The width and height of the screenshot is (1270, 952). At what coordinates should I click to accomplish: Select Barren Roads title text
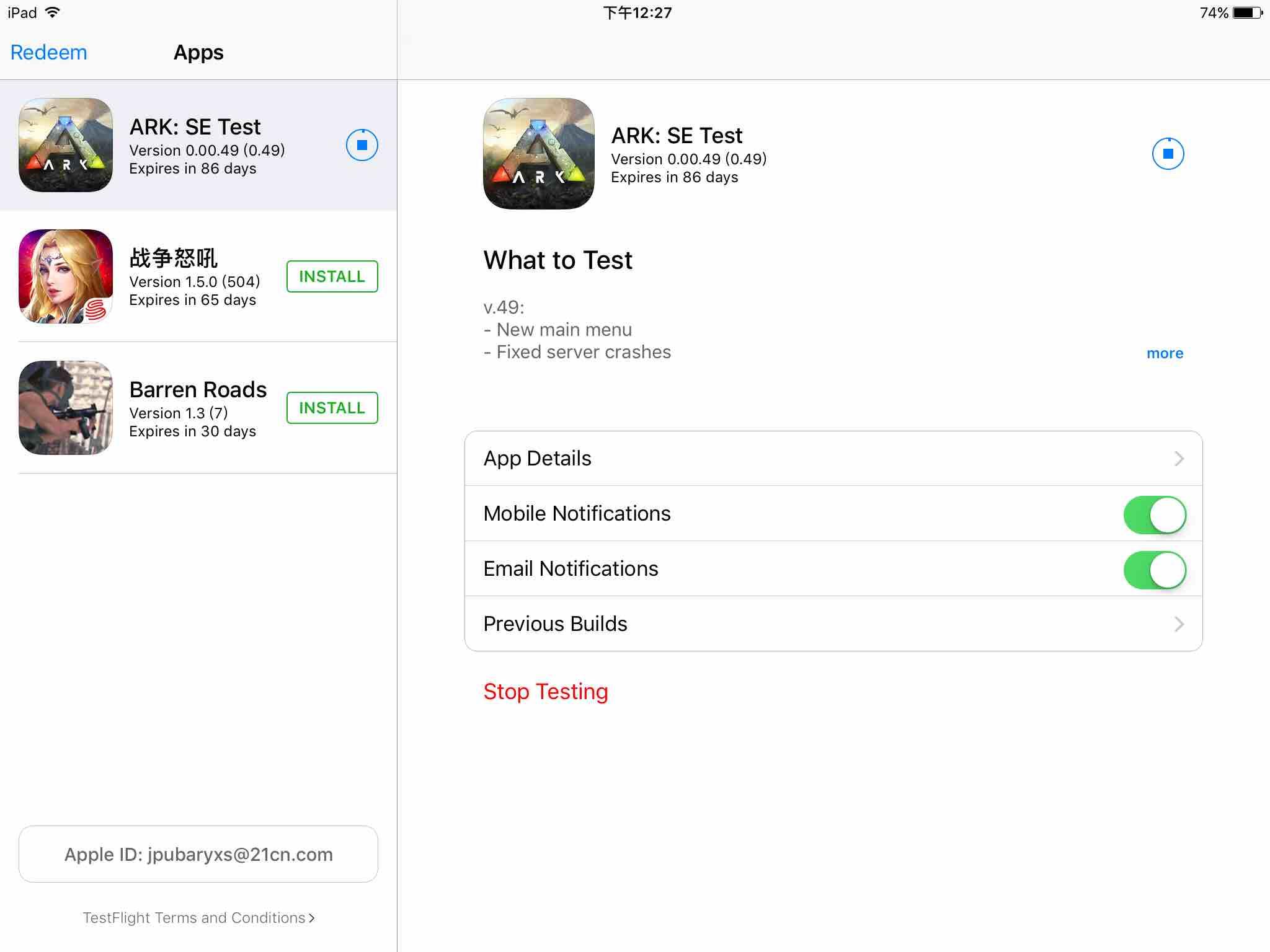tap(198, 389)
